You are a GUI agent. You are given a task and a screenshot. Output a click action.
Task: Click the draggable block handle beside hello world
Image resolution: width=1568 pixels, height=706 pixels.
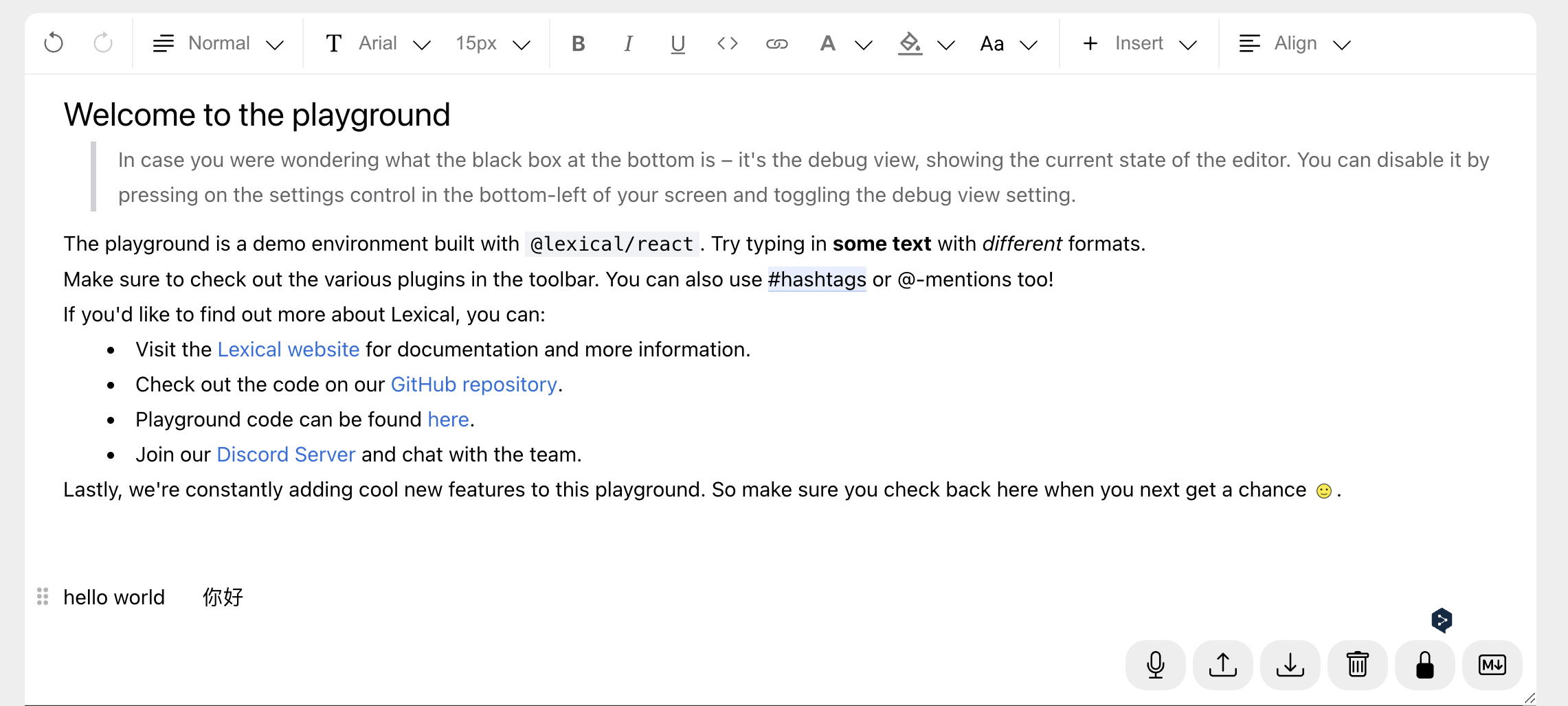[x=42, y=597]
